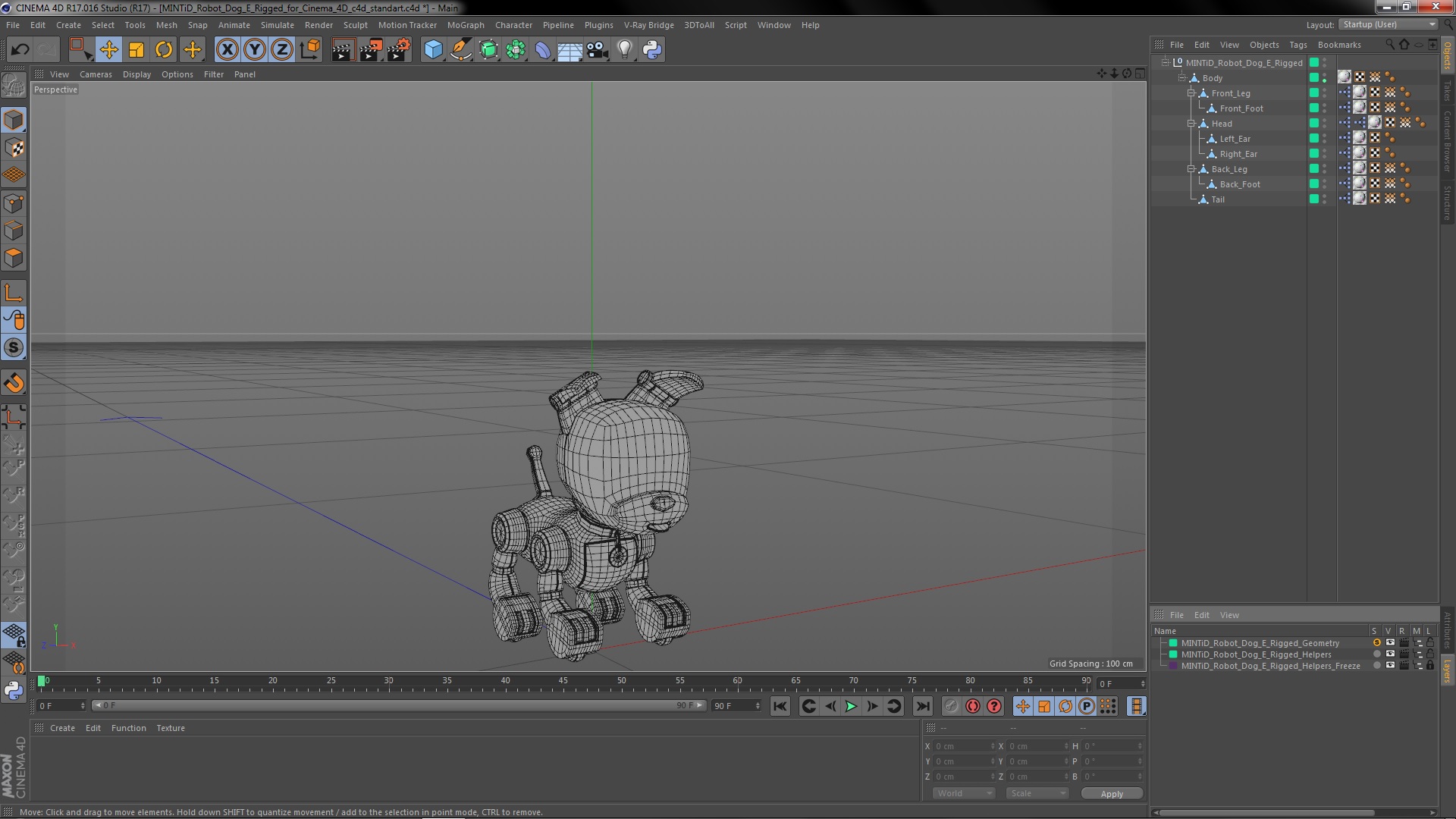Open the Character menu
This screenshot has width=1456, height=819.
513,25
